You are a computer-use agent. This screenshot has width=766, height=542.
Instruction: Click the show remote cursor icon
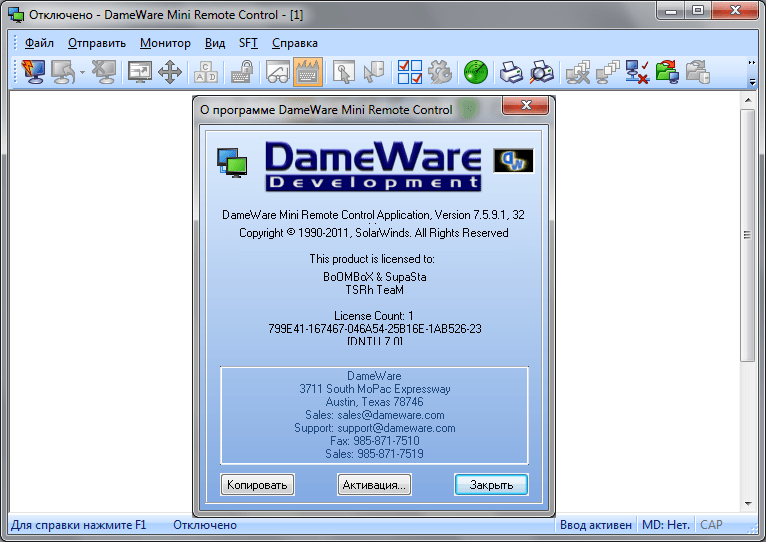pyautogui.click(x=344, y=72)
